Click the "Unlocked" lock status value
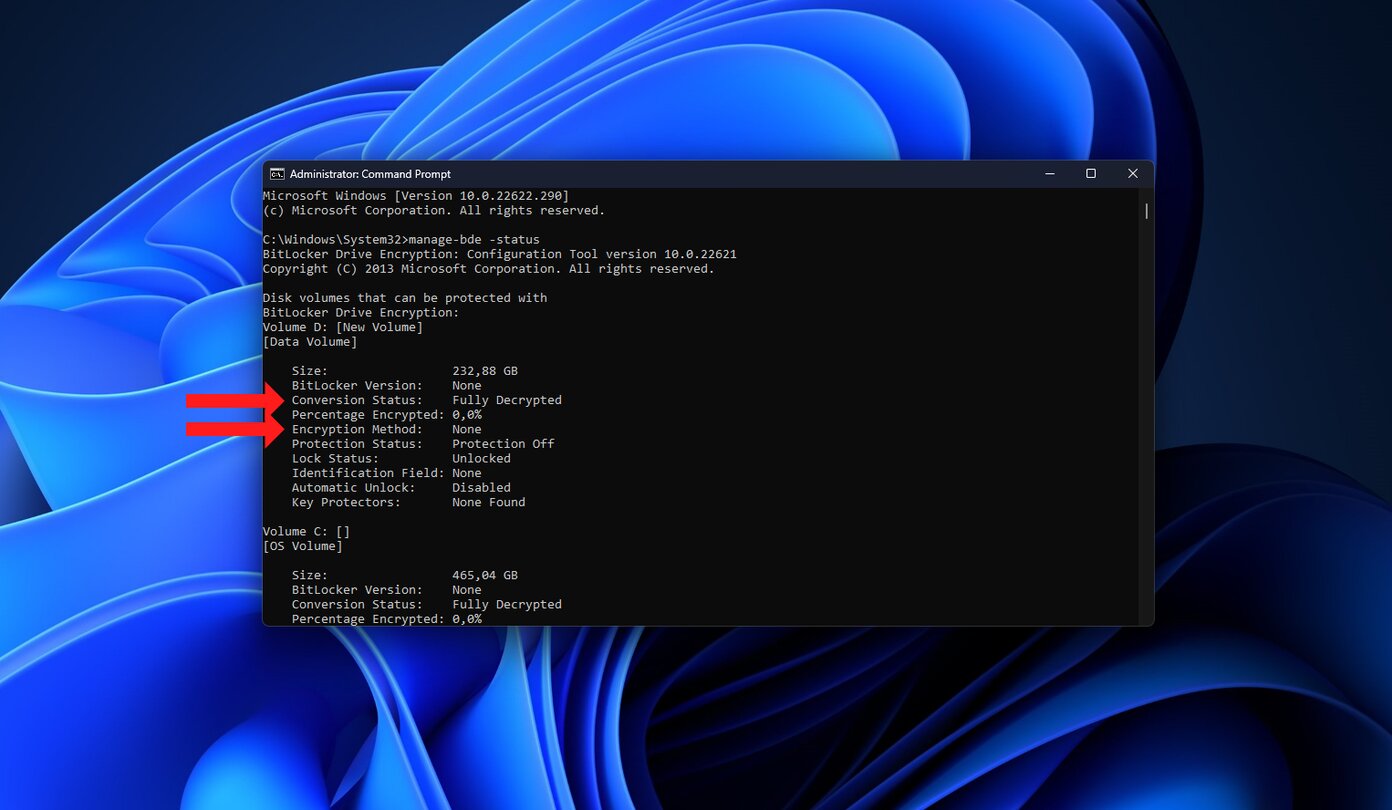 [x=481, y=459]
